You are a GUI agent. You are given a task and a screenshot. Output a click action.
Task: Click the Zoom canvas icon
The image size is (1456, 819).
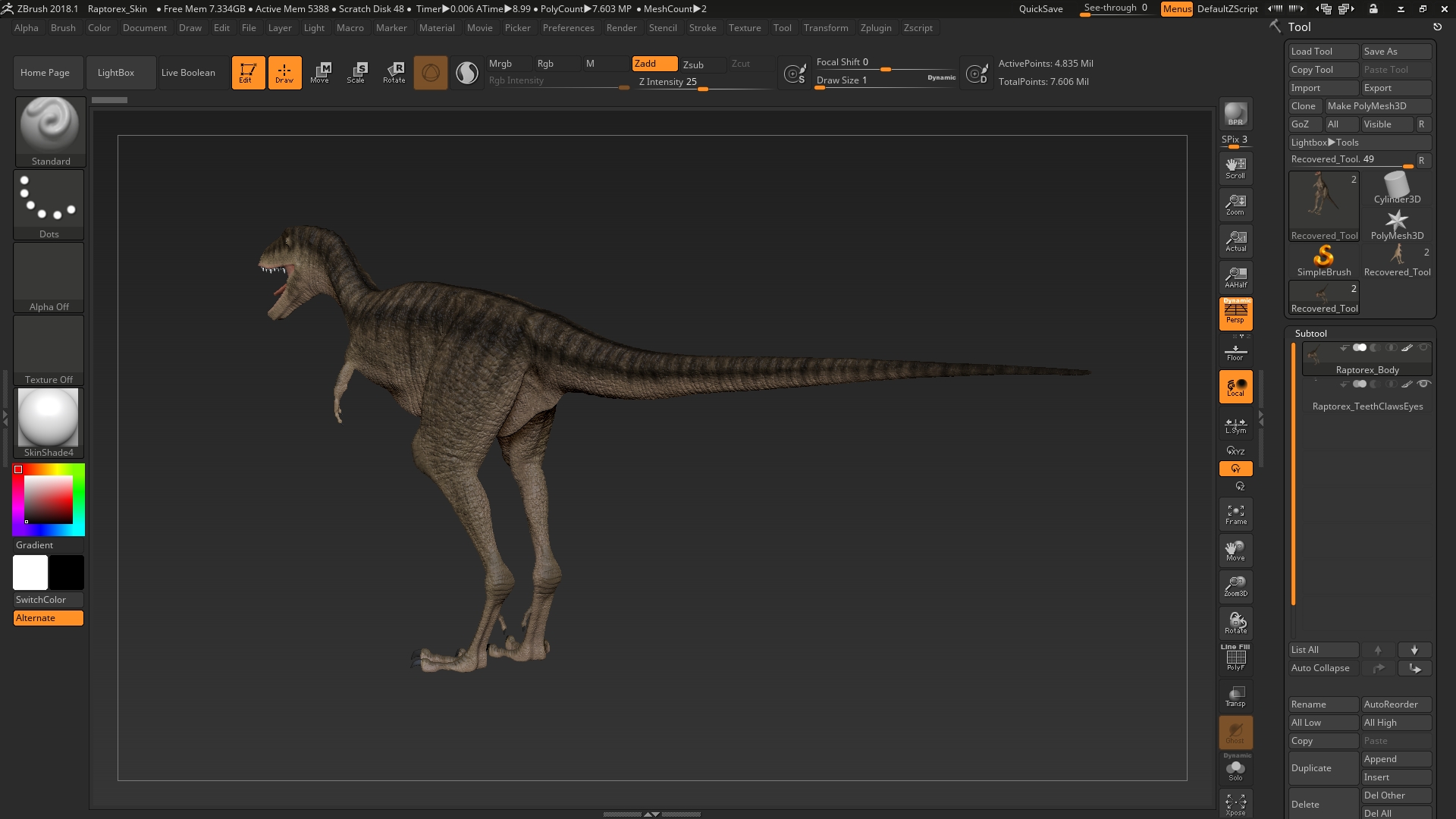pos(1235,204)
